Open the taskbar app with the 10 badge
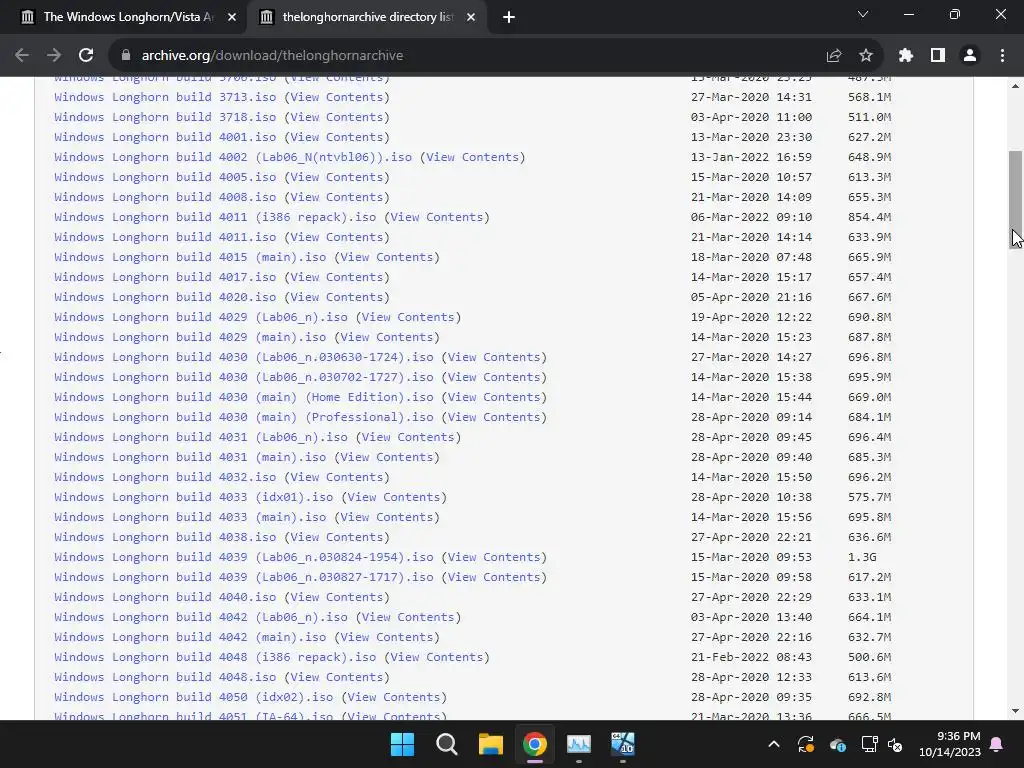The image size is (1024, 768). click(622, 744)
